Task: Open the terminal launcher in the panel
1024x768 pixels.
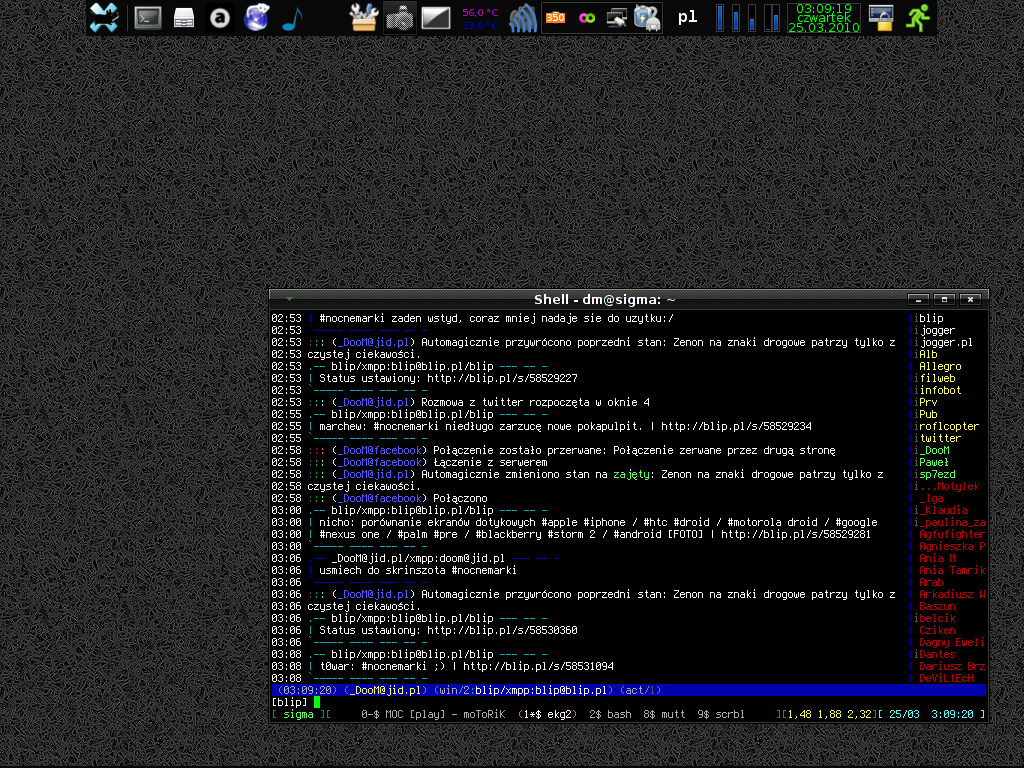Action: click(x=148, y=17)
